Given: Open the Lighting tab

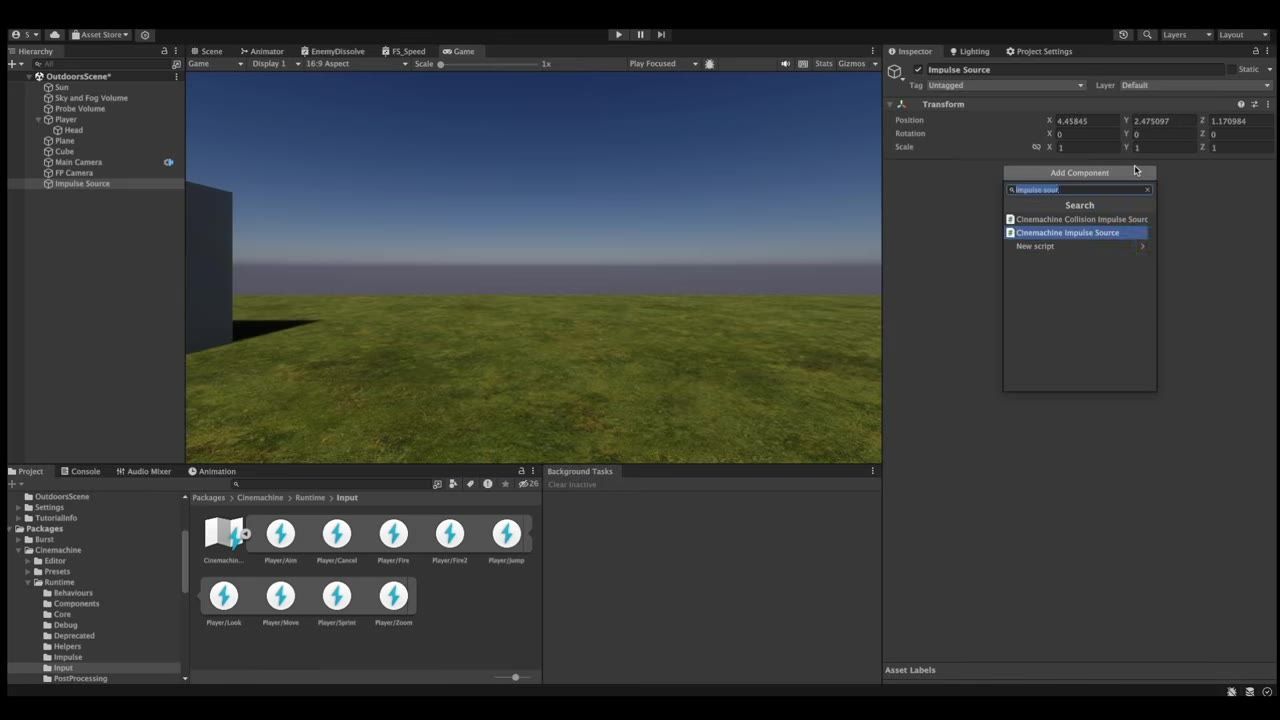Looking at the screenshot, I should pyautogui.click(x=969, y=51).
